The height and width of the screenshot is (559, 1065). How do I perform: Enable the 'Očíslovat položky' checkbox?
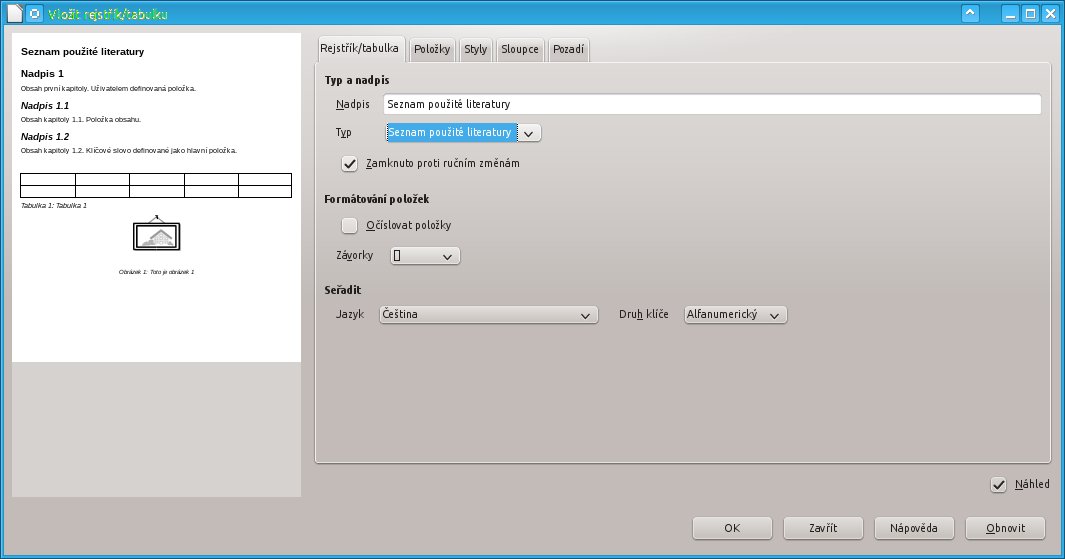350,225
